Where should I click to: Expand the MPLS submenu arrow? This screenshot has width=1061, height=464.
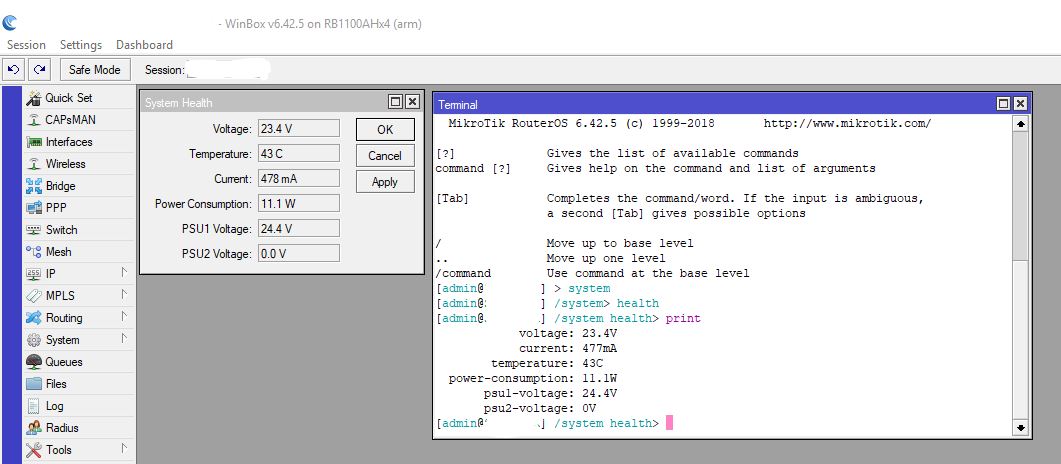(x=124, y=294)
